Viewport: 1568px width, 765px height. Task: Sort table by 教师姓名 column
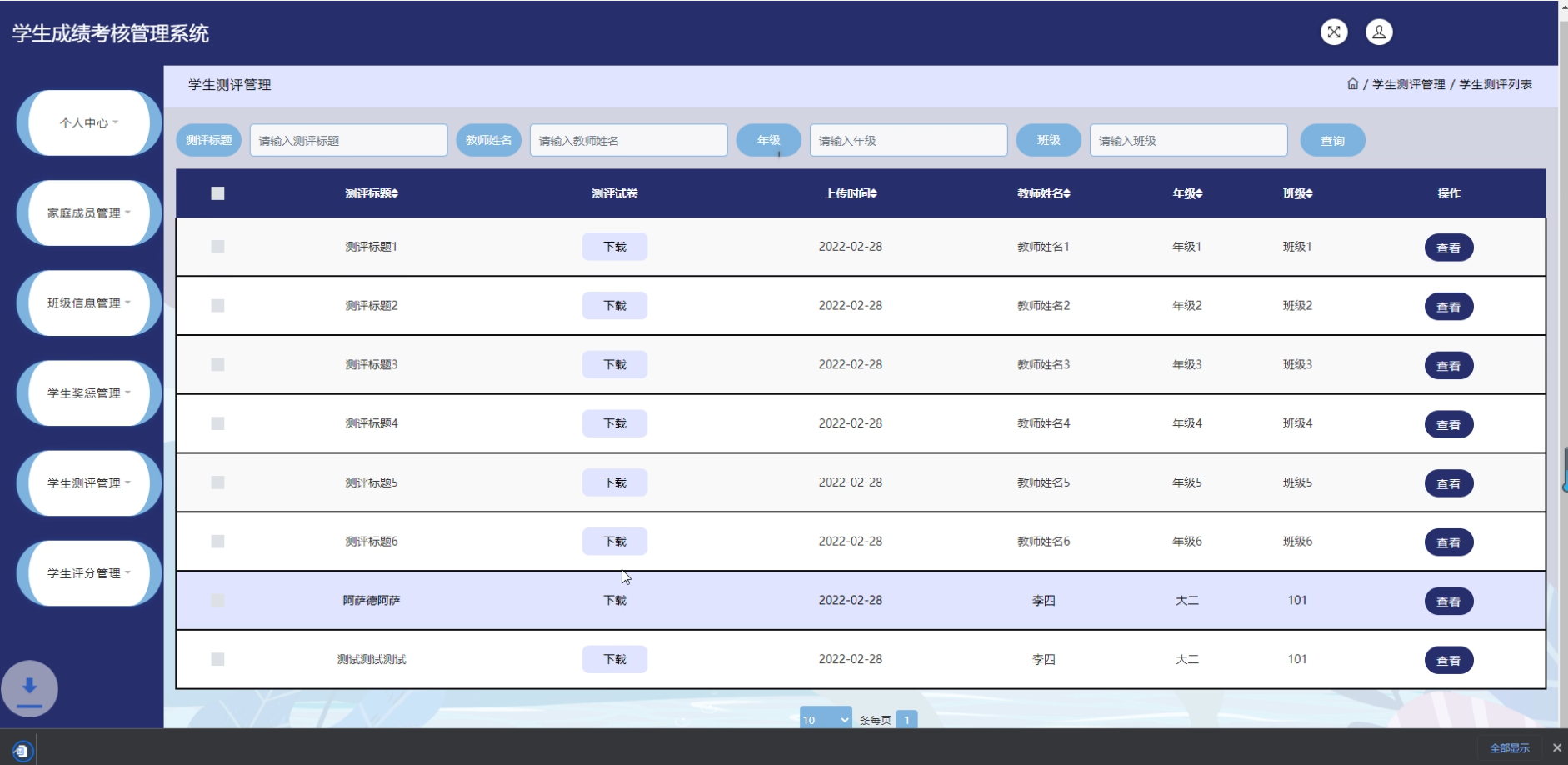pos(1044,193)
